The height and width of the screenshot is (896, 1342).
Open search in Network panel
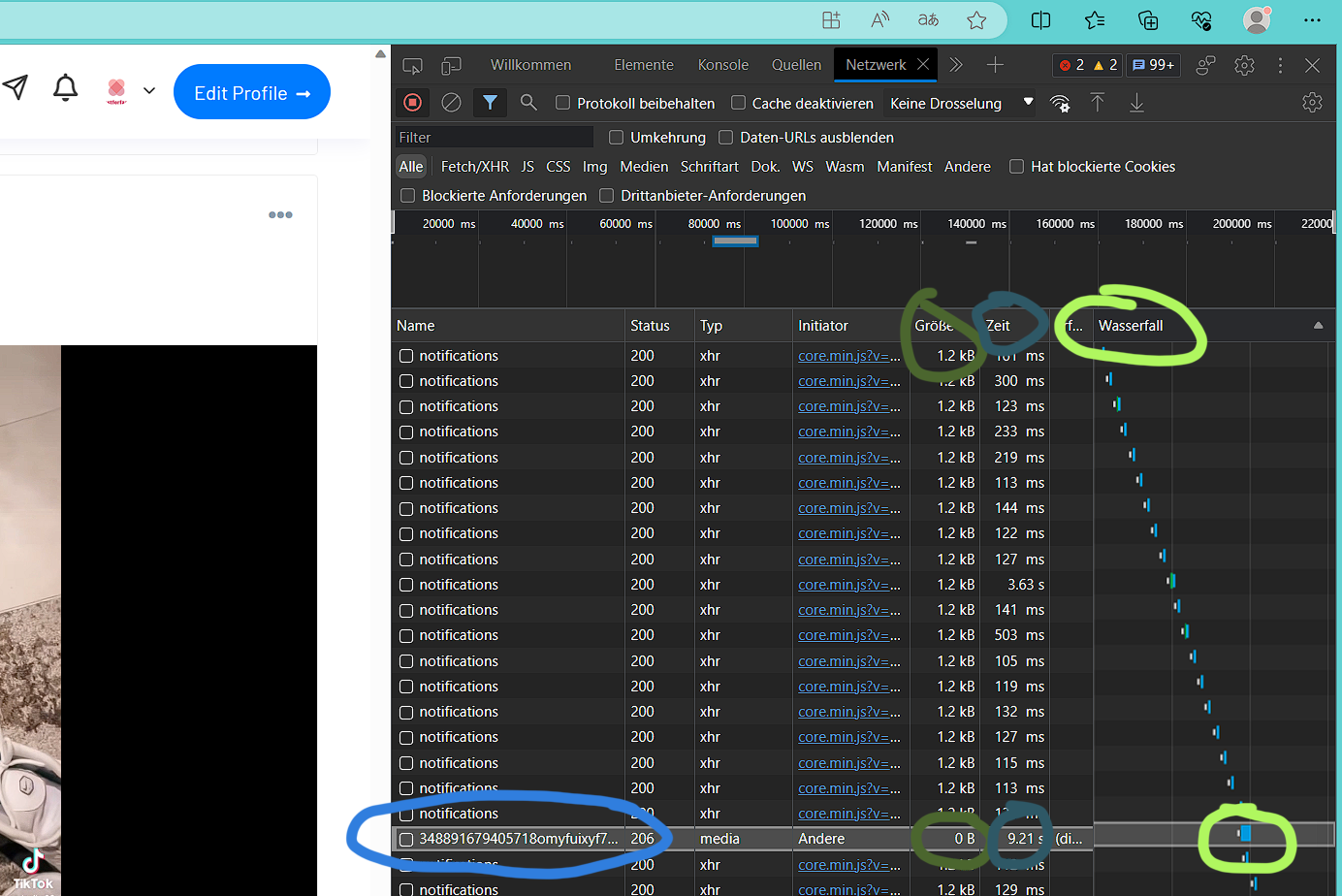coord(528,103)
